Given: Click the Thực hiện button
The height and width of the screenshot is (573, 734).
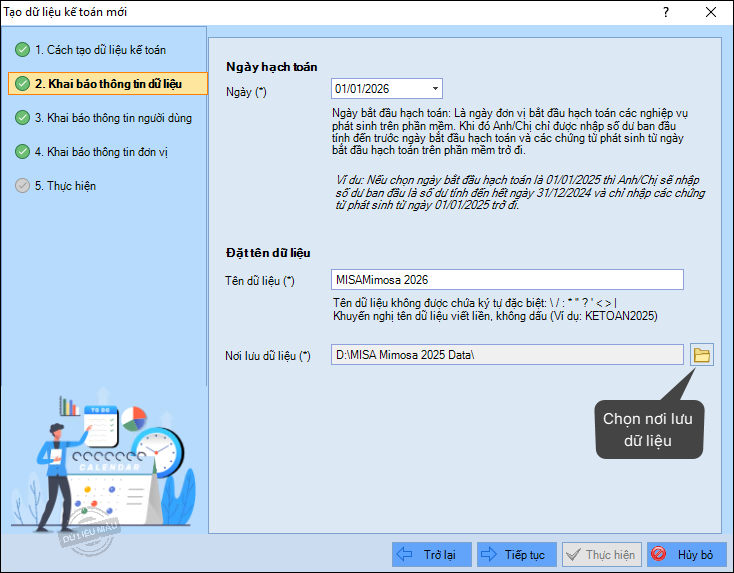Looking at the screenshot, I should 600,554.
